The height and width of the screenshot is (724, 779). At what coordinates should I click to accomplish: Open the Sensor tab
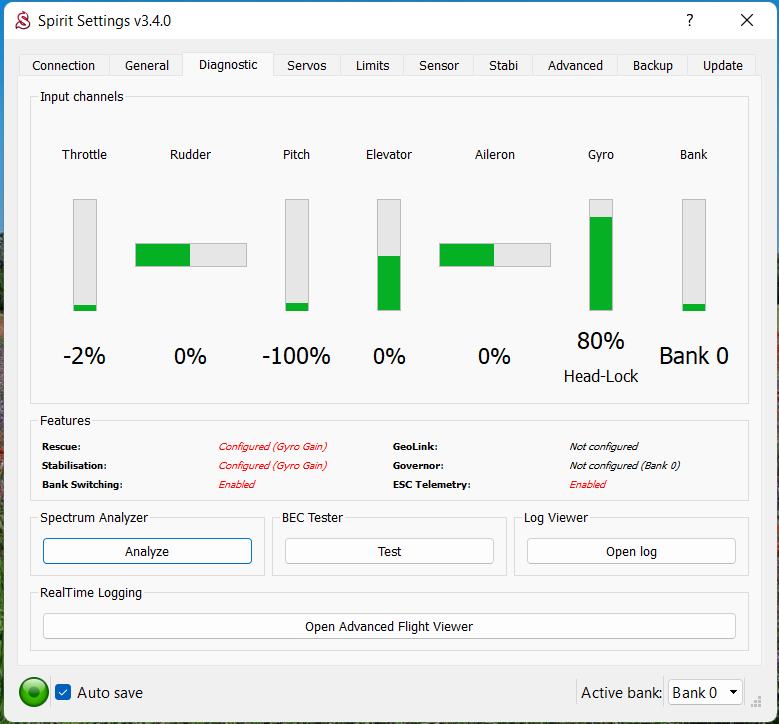click(x=439, y=66)
